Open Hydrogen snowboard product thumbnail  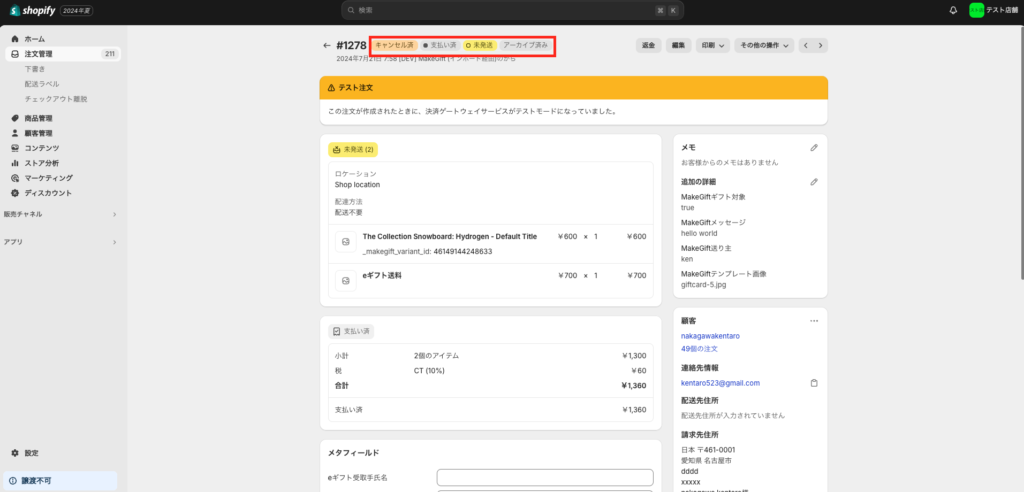(345, 242)
